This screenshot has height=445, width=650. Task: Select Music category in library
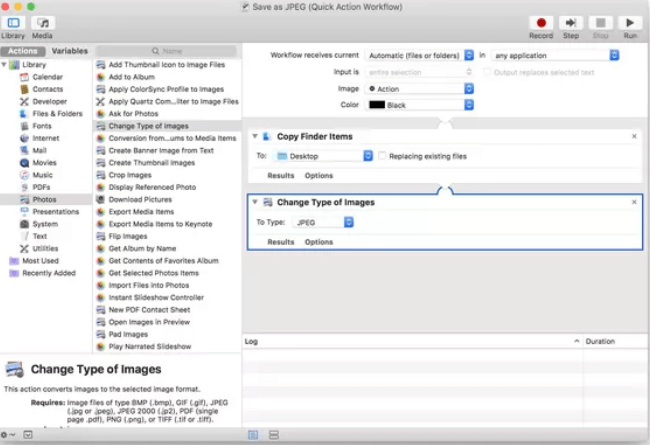(42, 175)
